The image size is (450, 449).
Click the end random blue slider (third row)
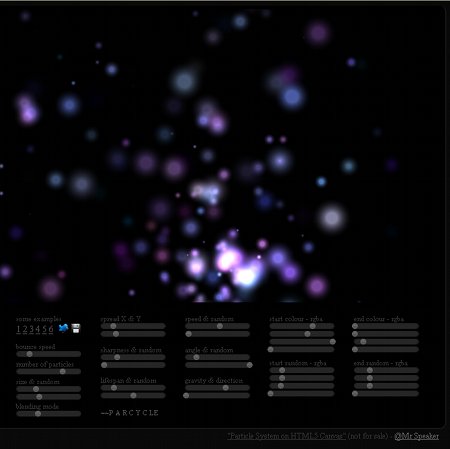(x=386, y=386)
